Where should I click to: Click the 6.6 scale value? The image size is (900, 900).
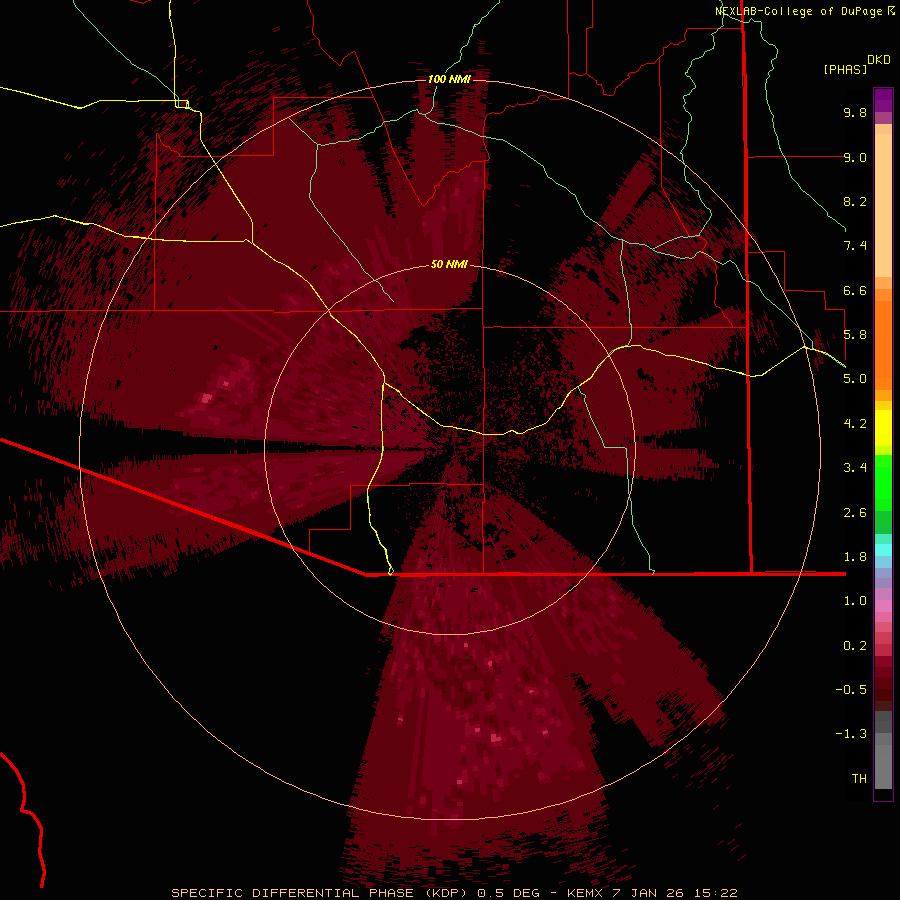pos(855,290)
